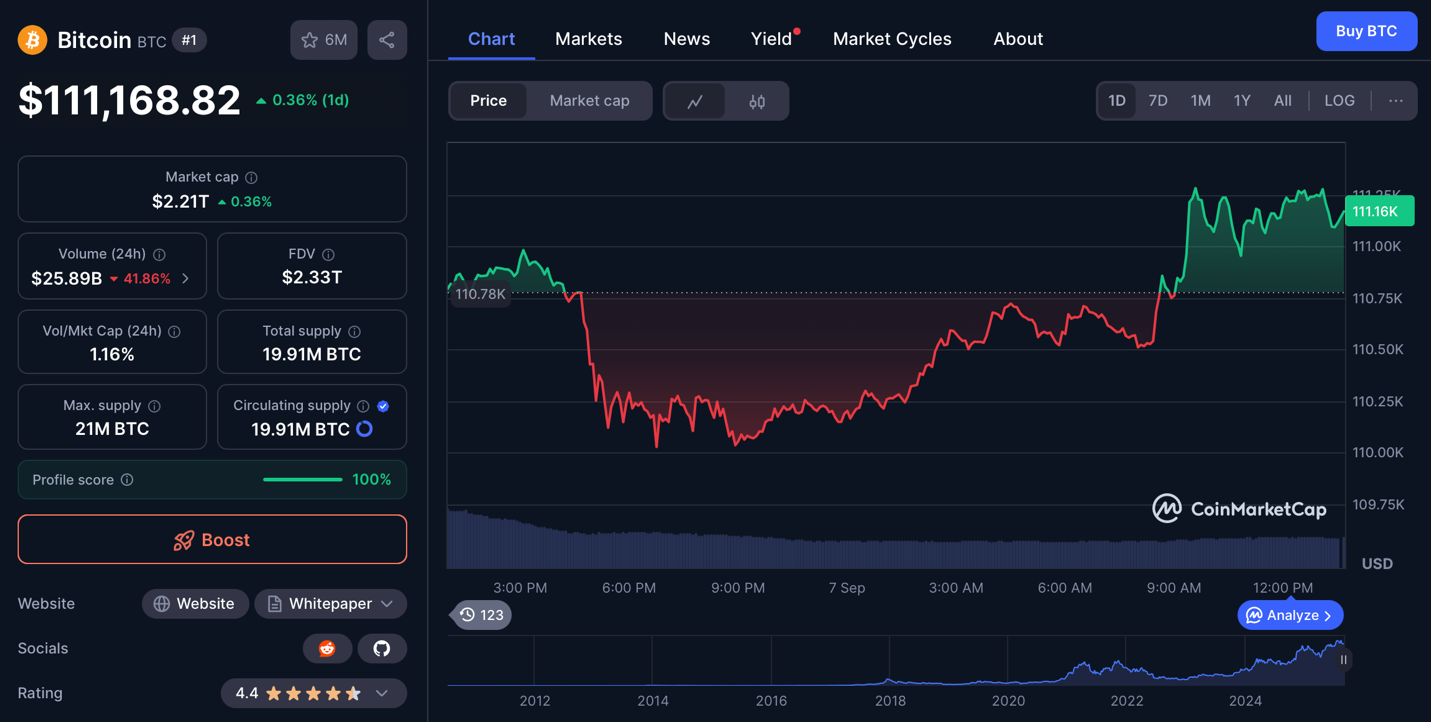This screenshot has height=722, width=1431.
Task: Click the $2.33T FDV value
Action: [312, 277]
